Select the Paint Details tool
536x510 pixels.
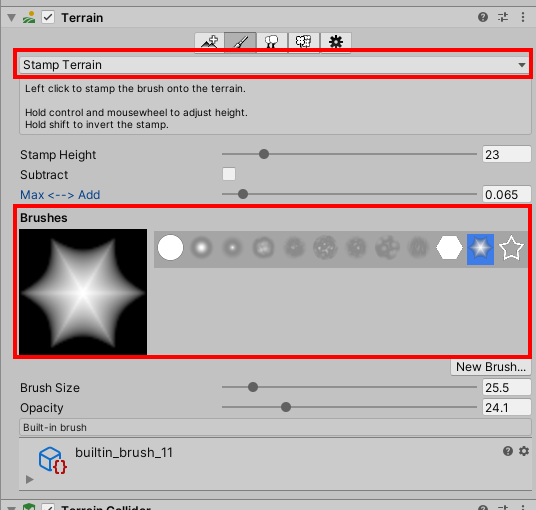(304, 42)
